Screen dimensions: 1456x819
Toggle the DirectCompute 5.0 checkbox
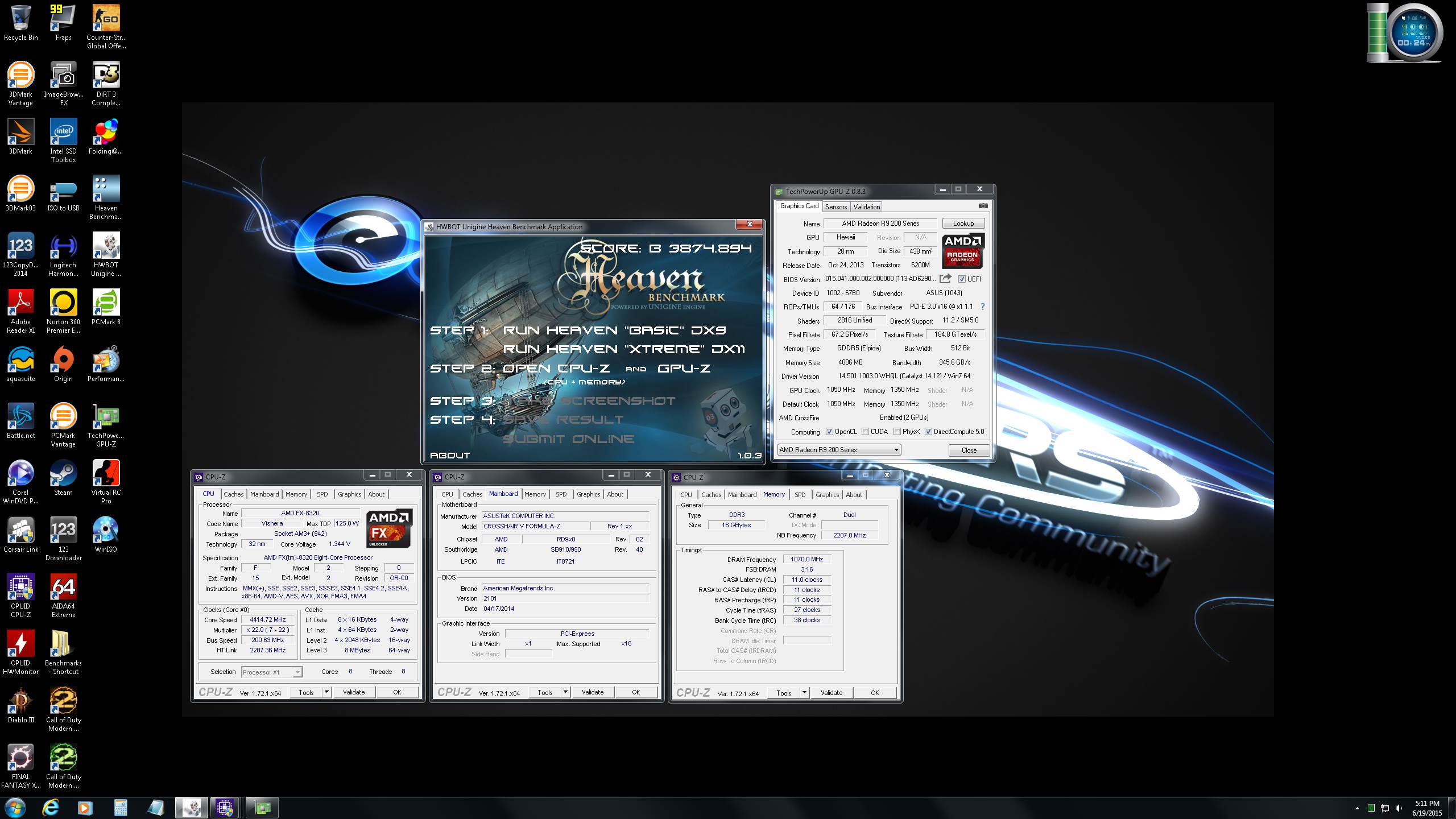pyautogui.click(x=928, y=432)
